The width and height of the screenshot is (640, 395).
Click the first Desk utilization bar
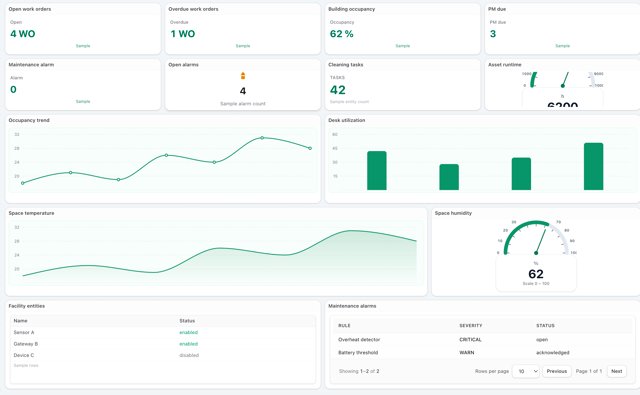click(x=377, y=171)
